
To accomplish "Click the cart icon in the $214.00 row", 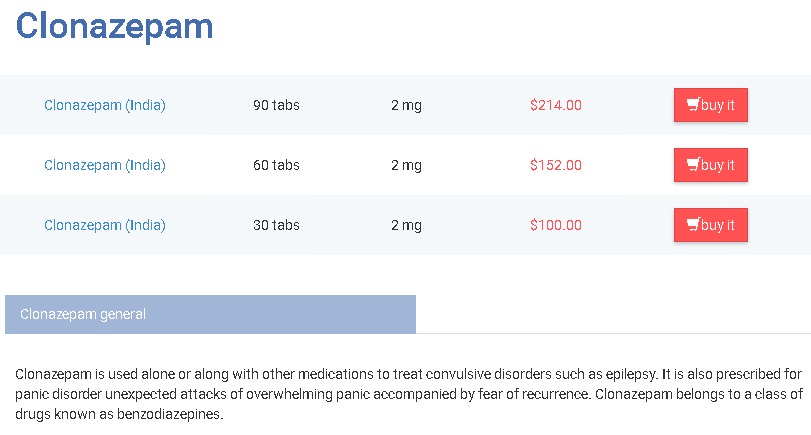I will pos(693,105).
